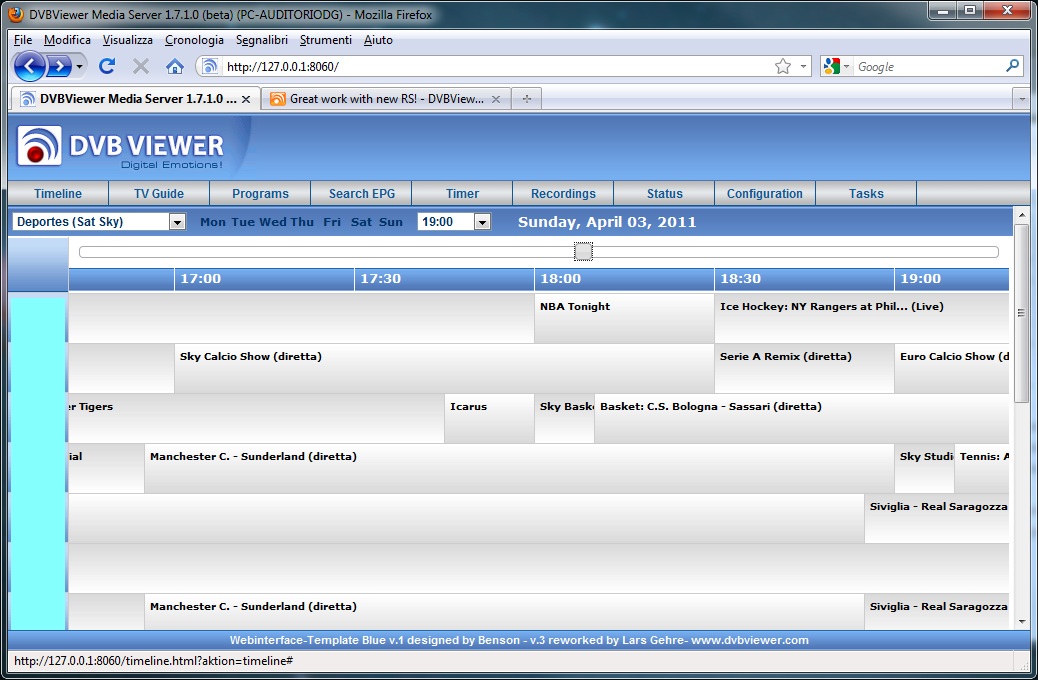Go back with the browser back arrow
This screenshot has height=680, width=1038.
click(x=30, y=66)
